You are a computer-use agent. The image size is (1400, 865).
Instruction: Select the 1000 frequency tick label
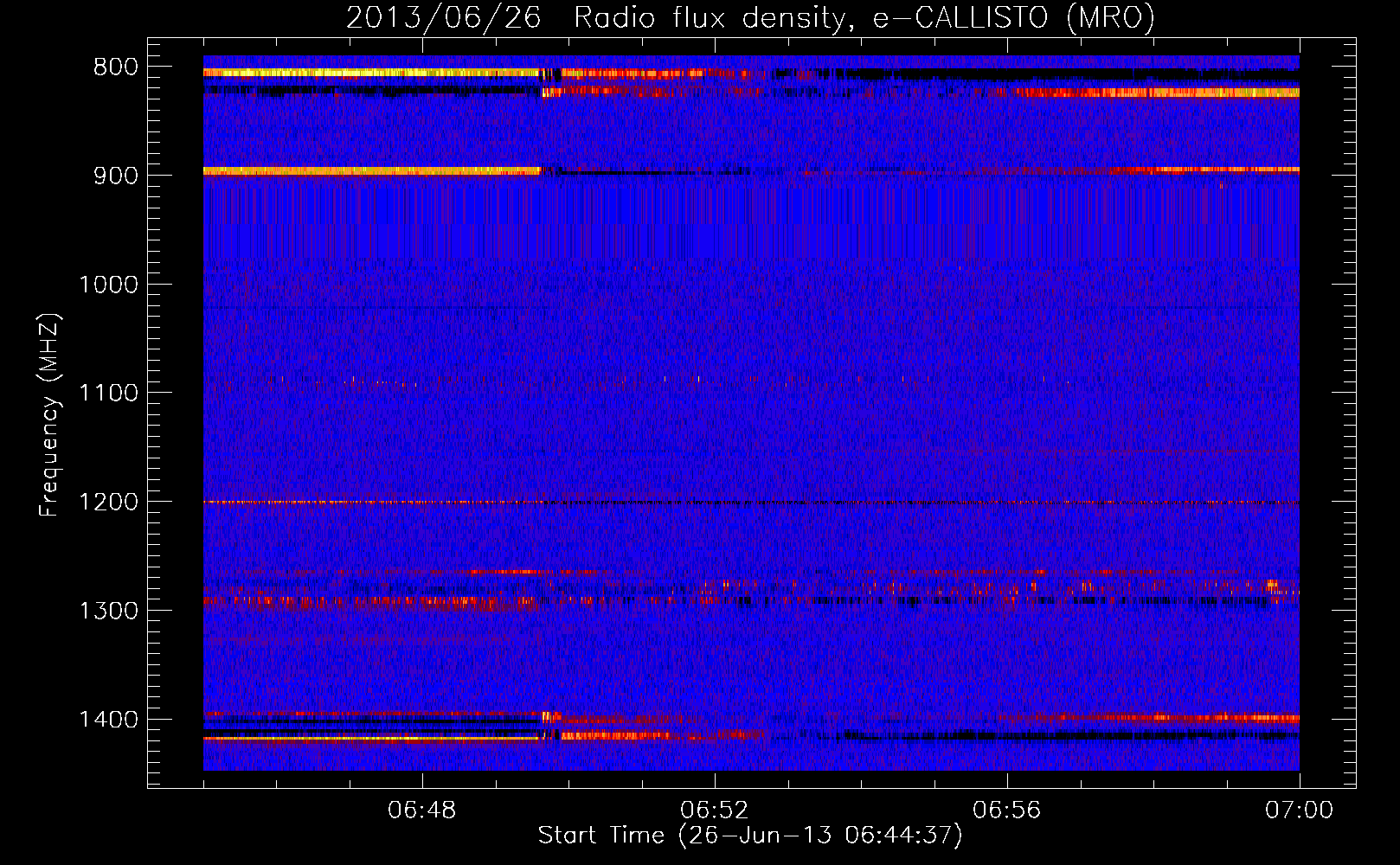[108, 285]
